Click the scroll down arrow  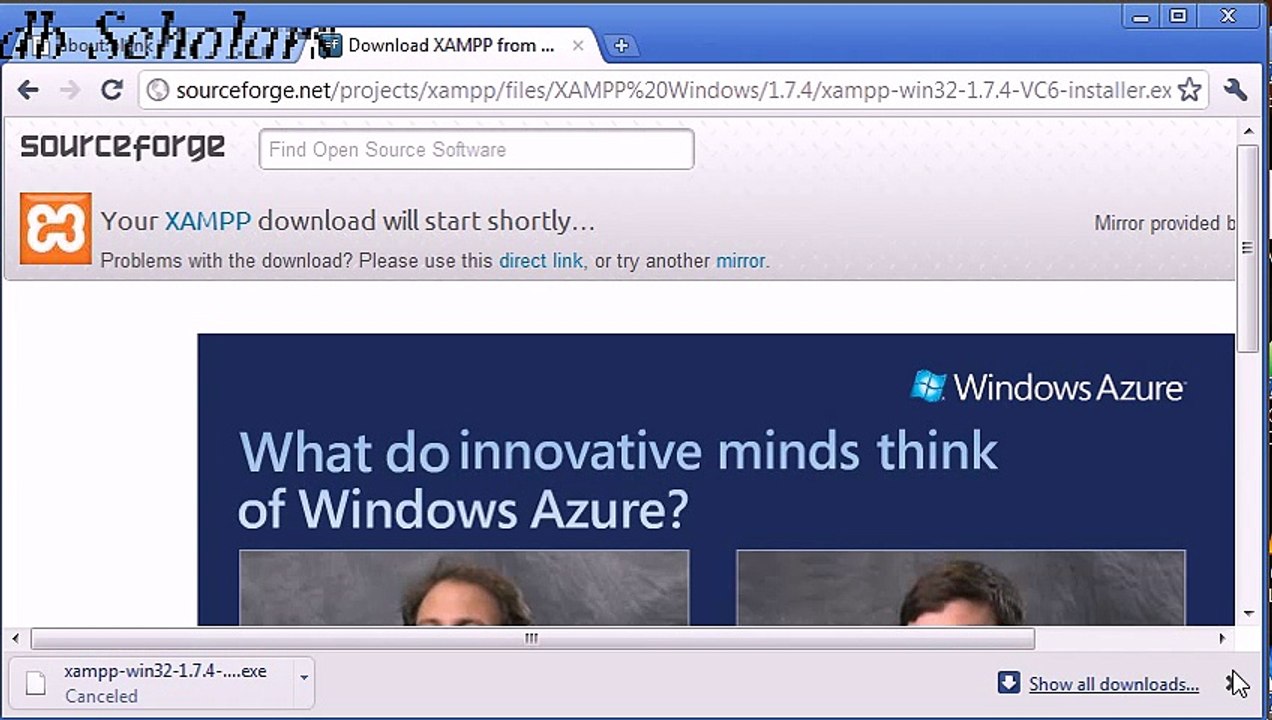(1249, 613)
